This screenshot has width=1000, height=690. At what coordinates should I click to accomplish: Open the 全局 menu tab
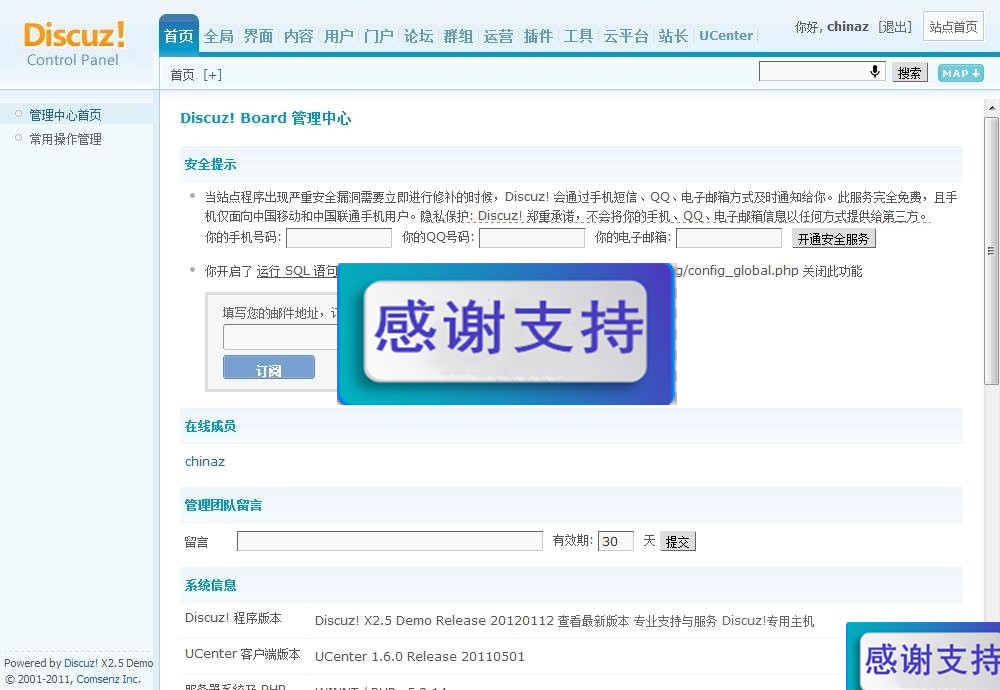219,36
